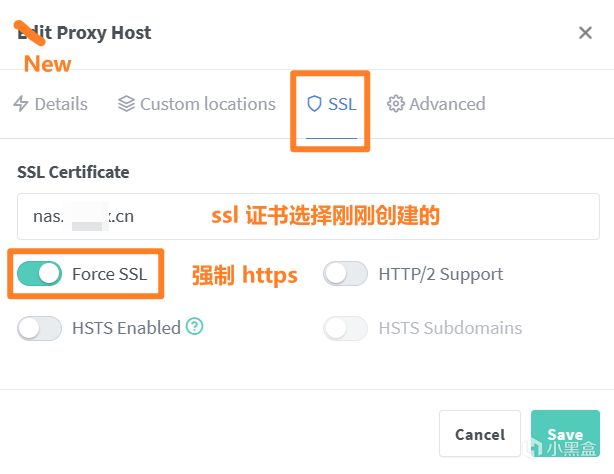Save the proxy host settings
Image resolution: width=614 pixels, height=474 pixels.
coord(565,434)
